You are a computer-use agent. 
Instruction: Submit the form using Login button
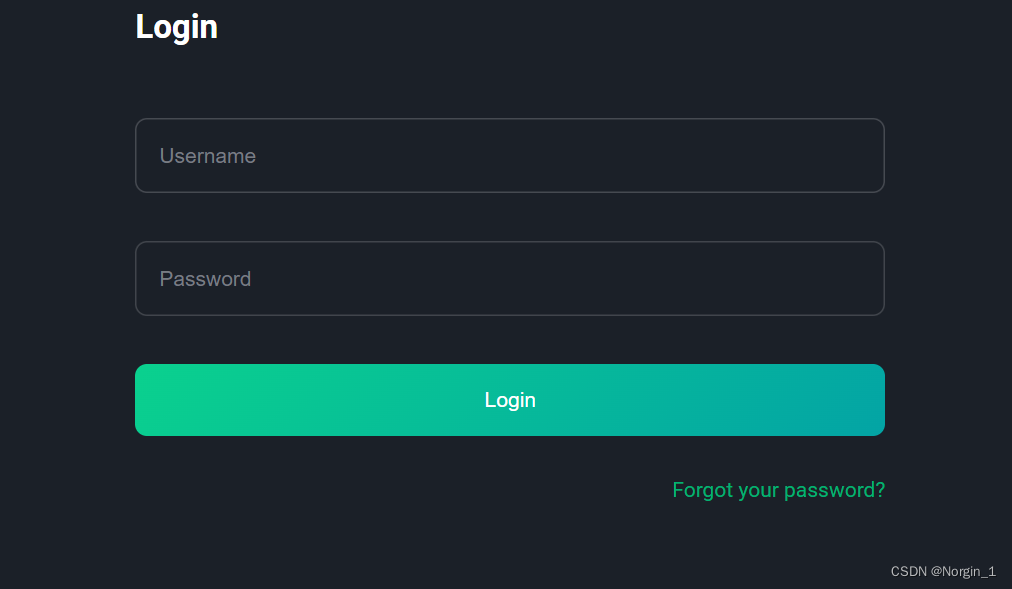[509, 400]
